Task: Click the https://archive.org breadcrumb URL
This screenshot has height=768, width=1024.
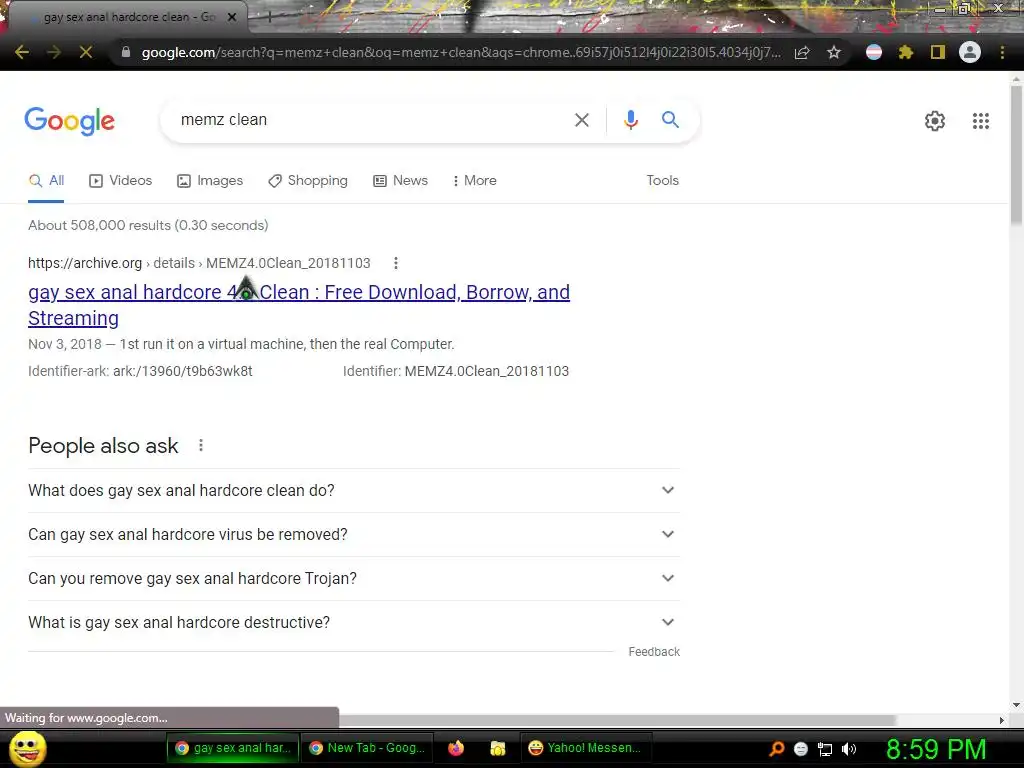Action: (85, 263)
